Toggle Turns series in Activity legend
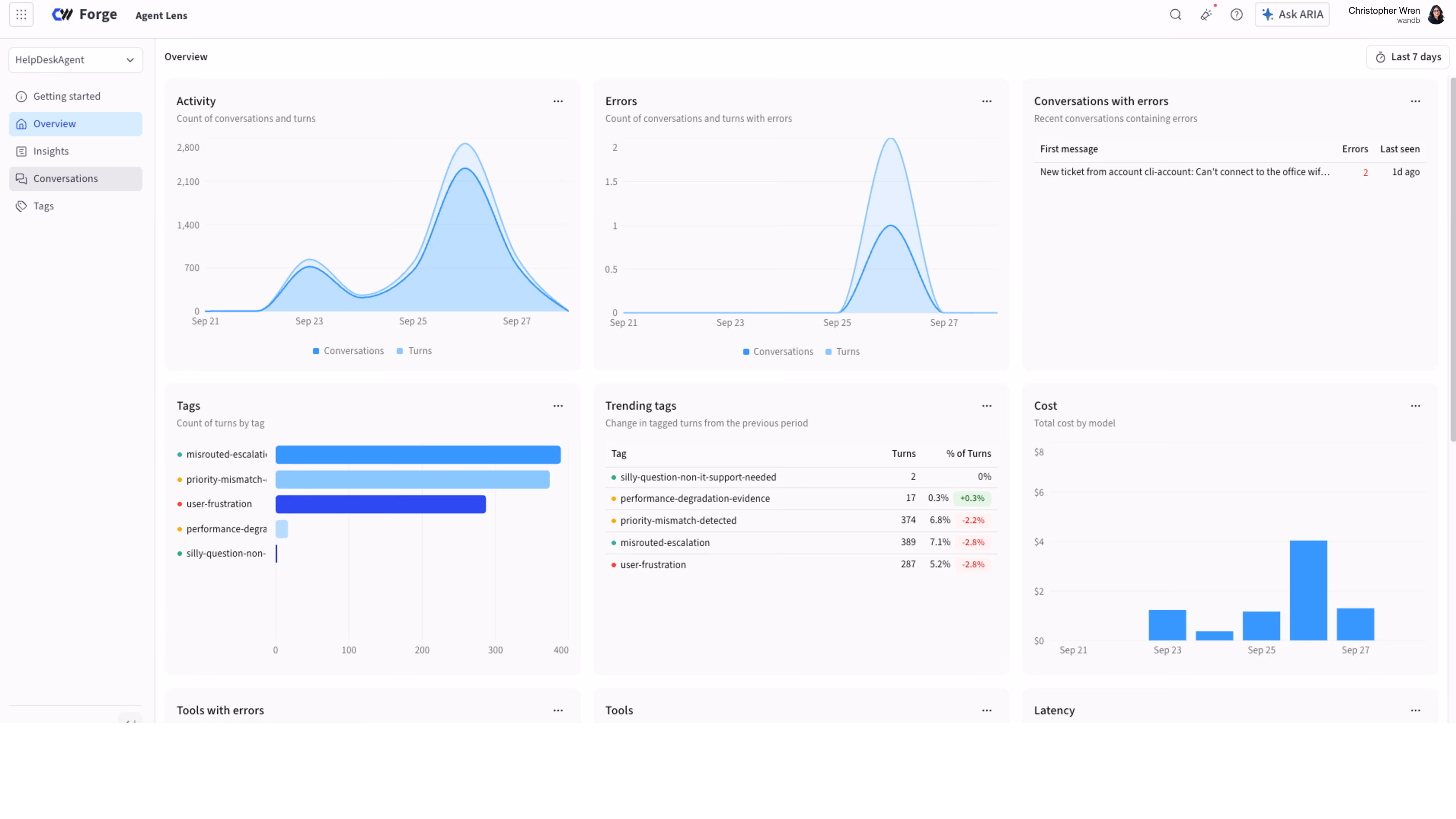1456x819 pixels. pyautogui.click(x=414, y=351)
